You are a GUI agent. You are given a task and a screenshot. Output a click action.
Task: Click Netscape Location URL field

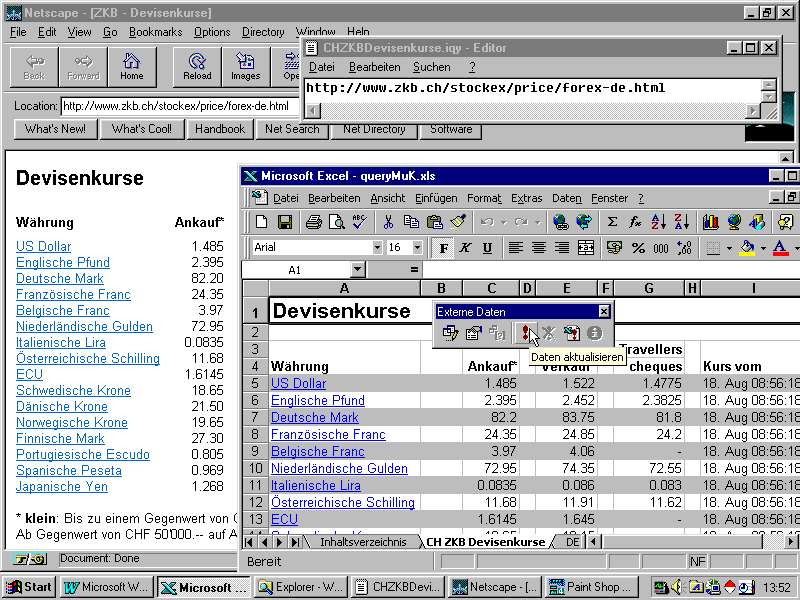[x=180, y=106]
